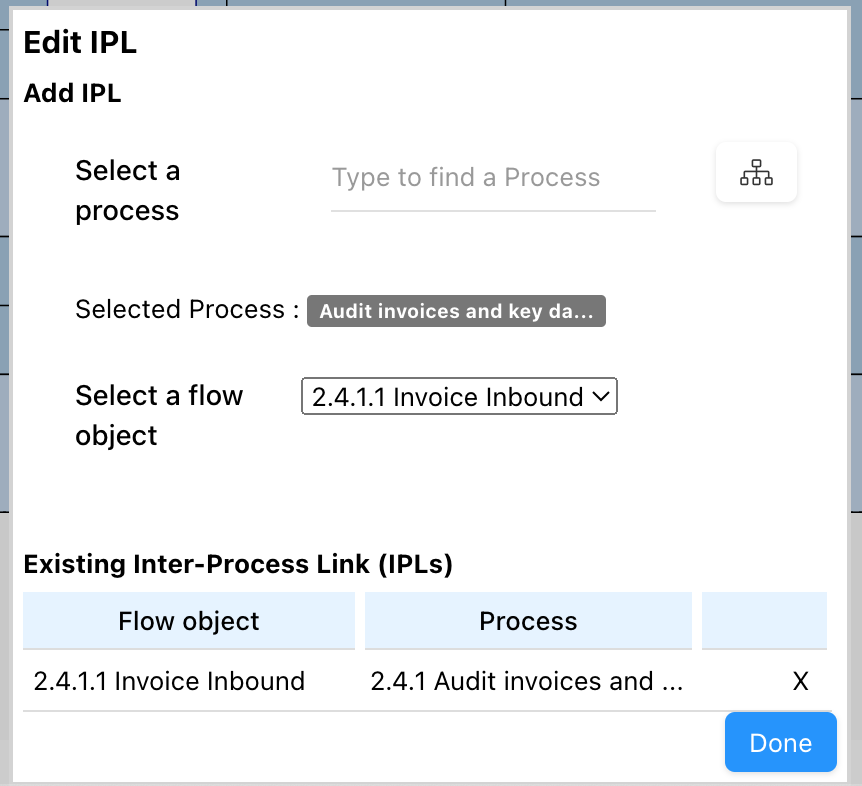The image size is (862, 786).
Task: Click the 'Add IPL' section heading
Action: coord(72,93)
